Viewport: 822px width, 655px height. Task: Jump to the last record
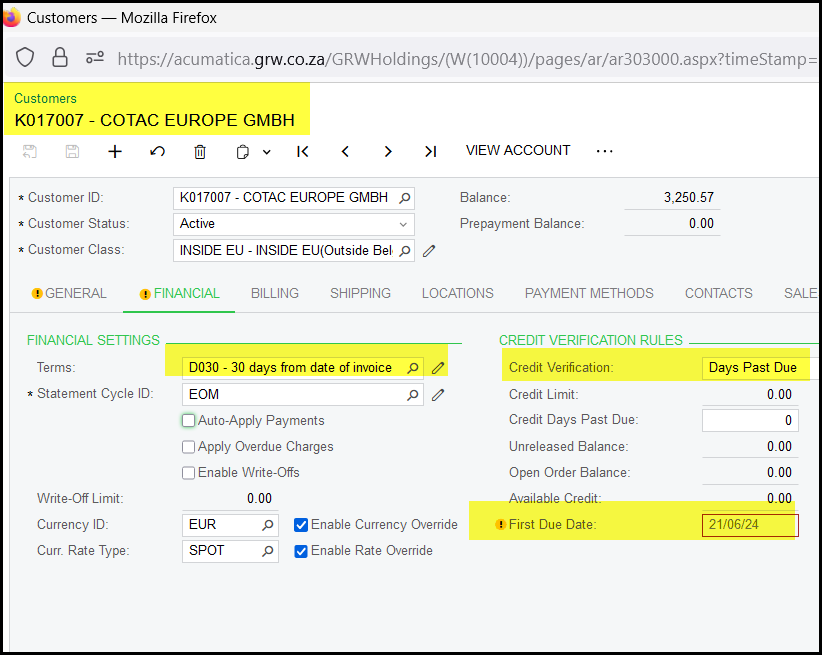click(x=430, y=152)
